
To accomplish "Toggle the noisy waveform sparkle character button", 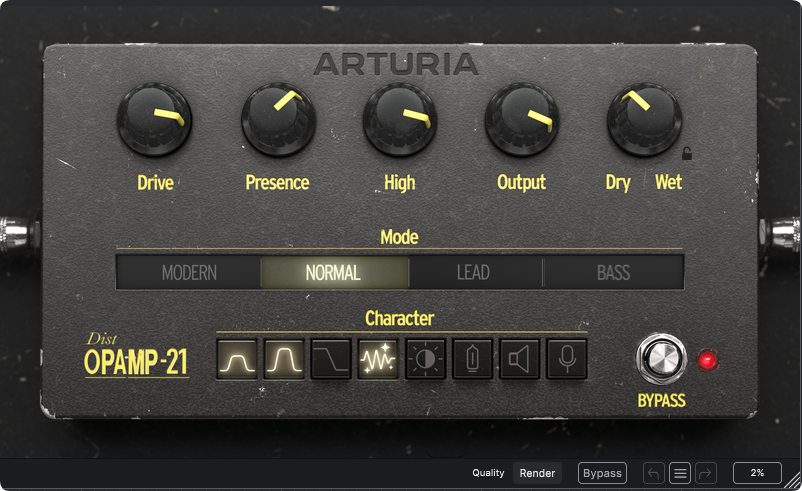I will 378,359.
